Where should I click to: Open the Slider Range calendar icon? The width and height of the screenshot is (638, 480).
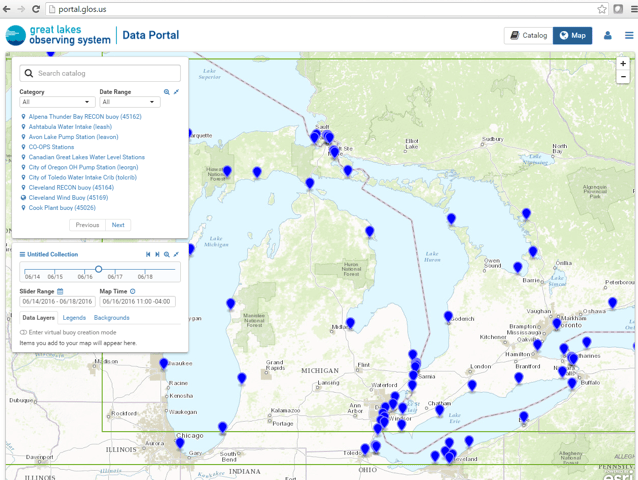60,291
